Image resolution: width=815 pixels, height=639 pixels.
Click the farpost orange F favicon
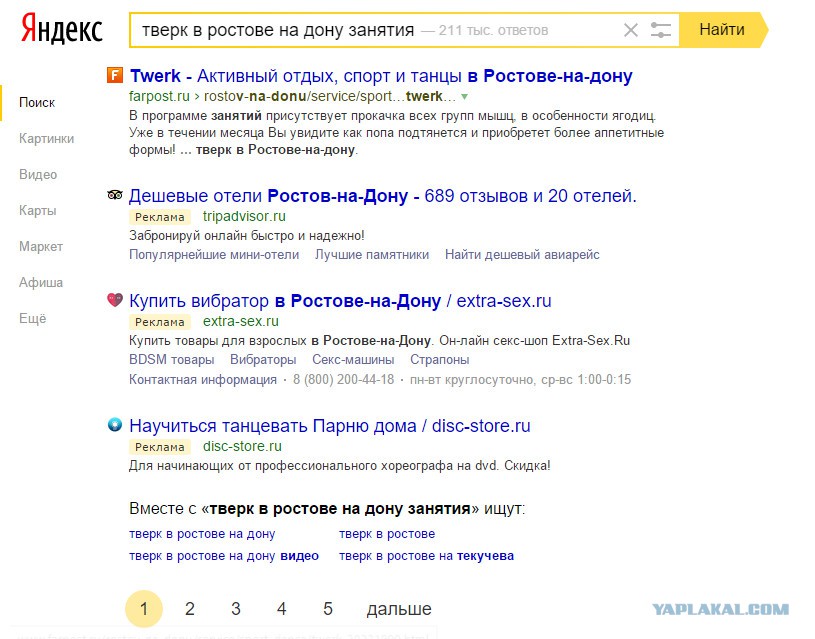tap(115, 75)
